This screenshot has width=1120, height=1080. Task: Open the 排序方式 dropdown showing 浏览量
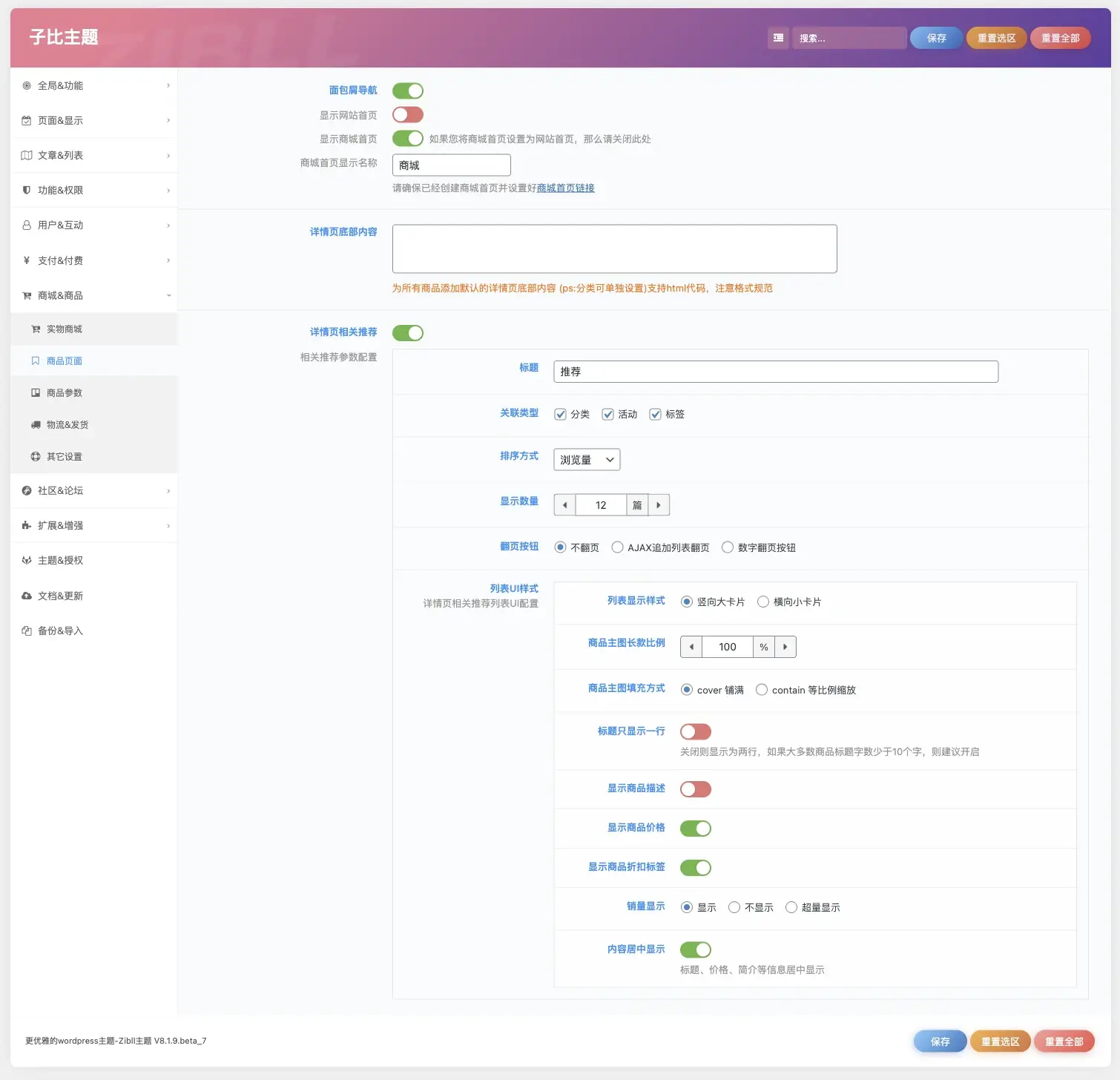point(587,460)
